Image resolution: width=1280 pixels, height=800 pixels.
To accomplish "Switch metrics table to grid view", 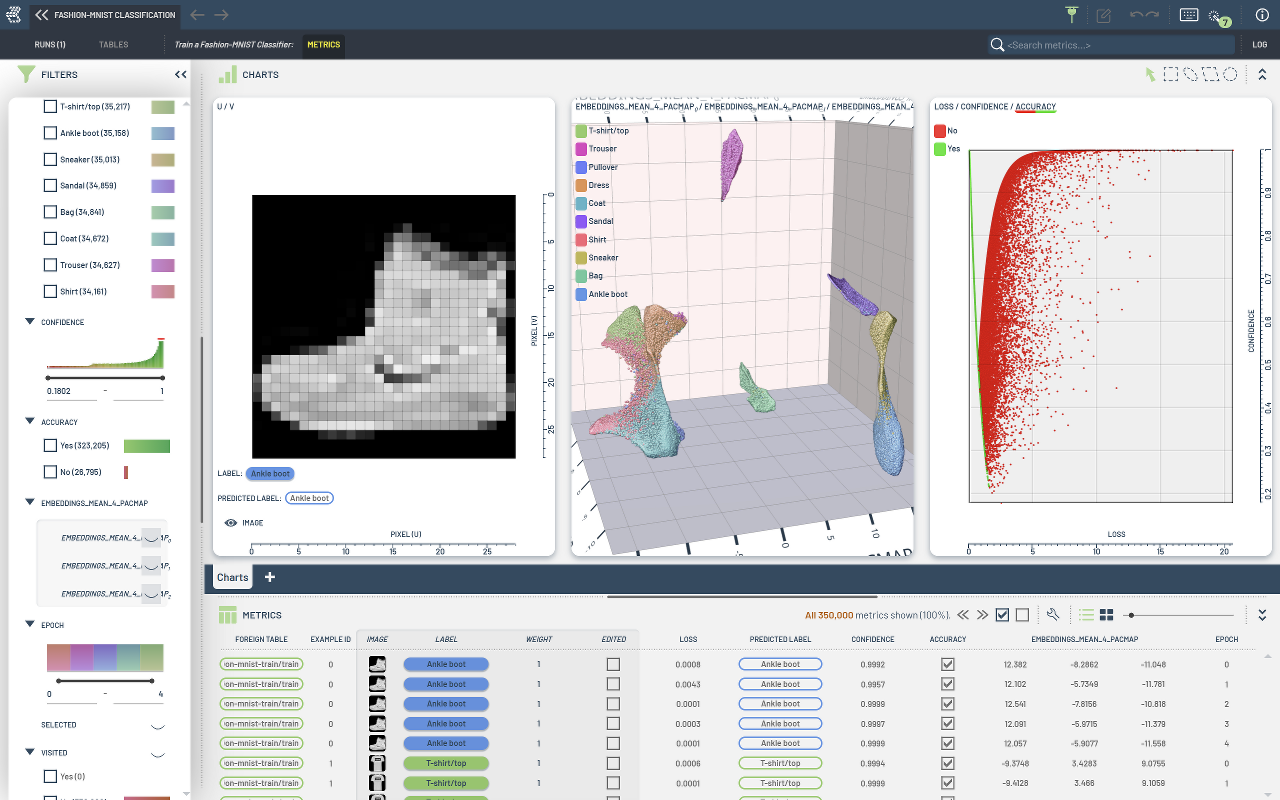I will tap(1107, 615).
